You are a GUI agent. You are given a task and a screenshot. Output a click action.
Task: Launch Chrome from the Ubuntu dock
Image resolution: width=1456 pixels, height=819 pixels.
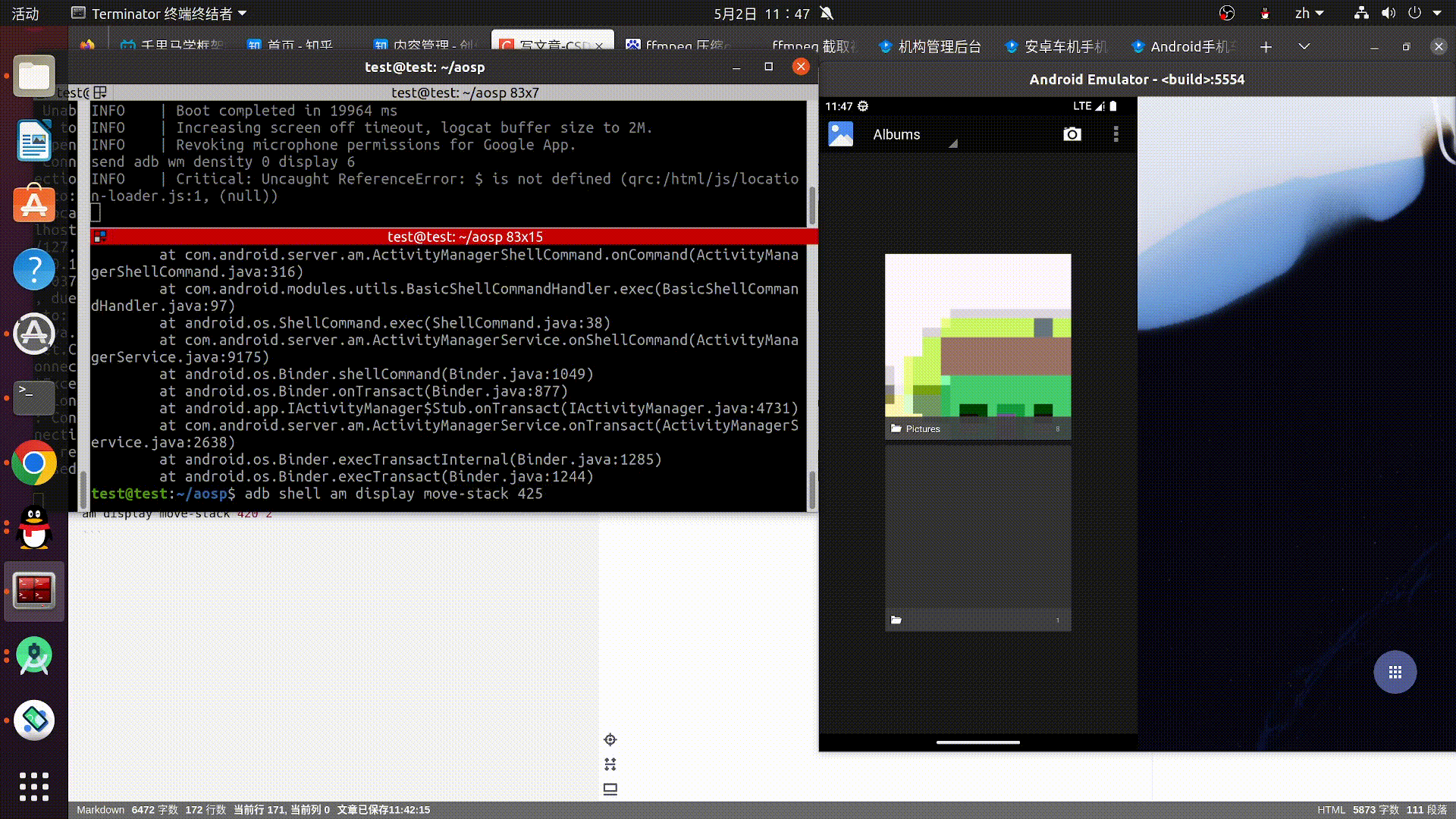point(33,463)
